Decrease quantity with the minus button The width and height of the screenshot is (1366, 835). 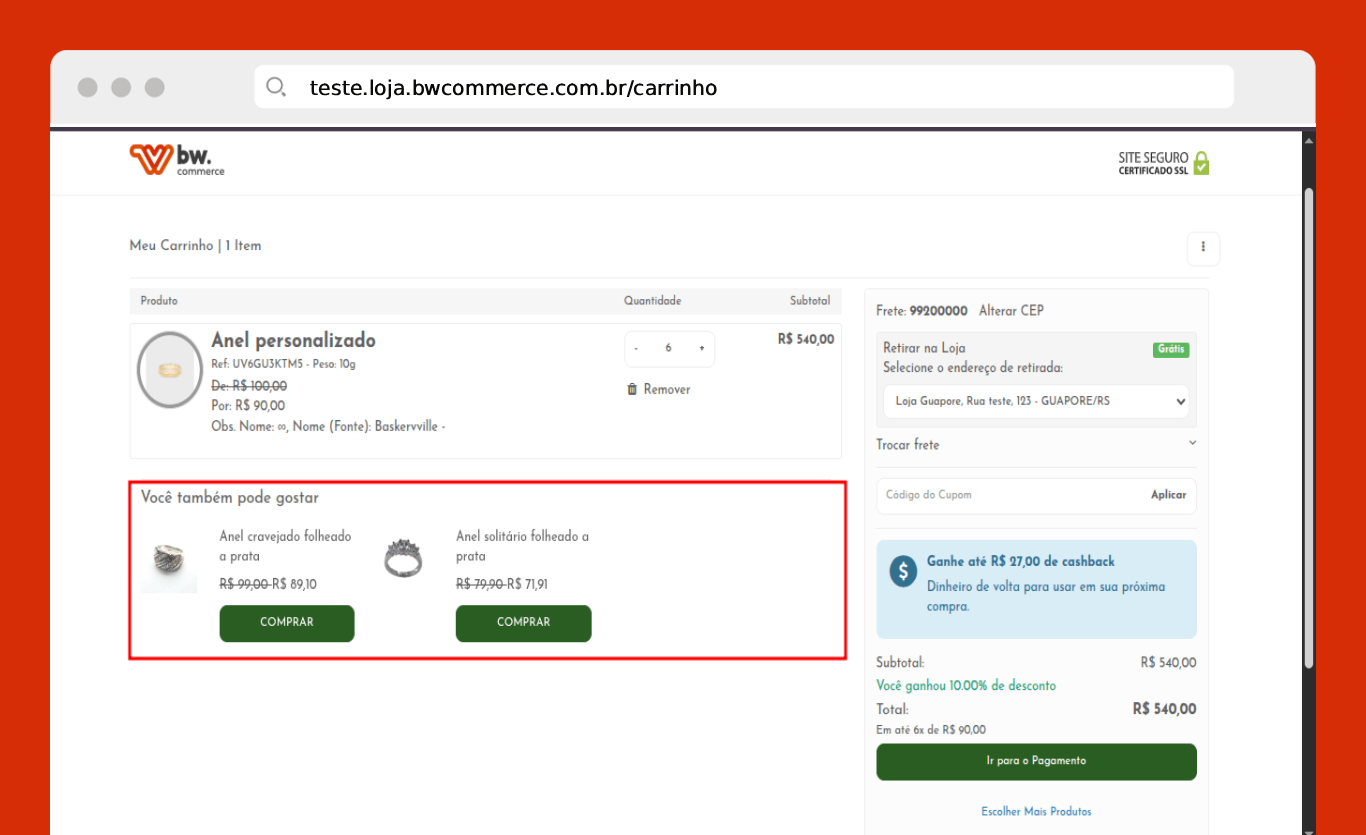[x=636, y=348]
